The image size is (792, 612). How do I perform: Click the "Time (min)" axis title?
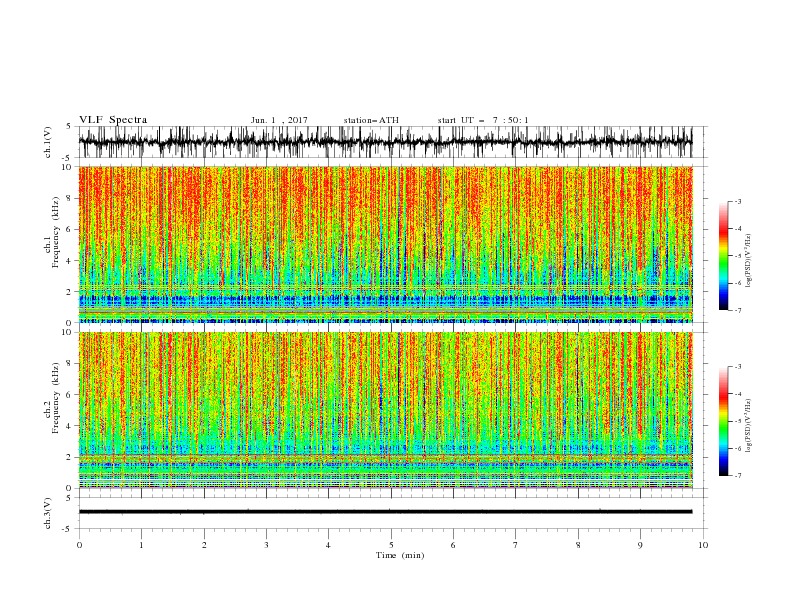tap(400, 555)
